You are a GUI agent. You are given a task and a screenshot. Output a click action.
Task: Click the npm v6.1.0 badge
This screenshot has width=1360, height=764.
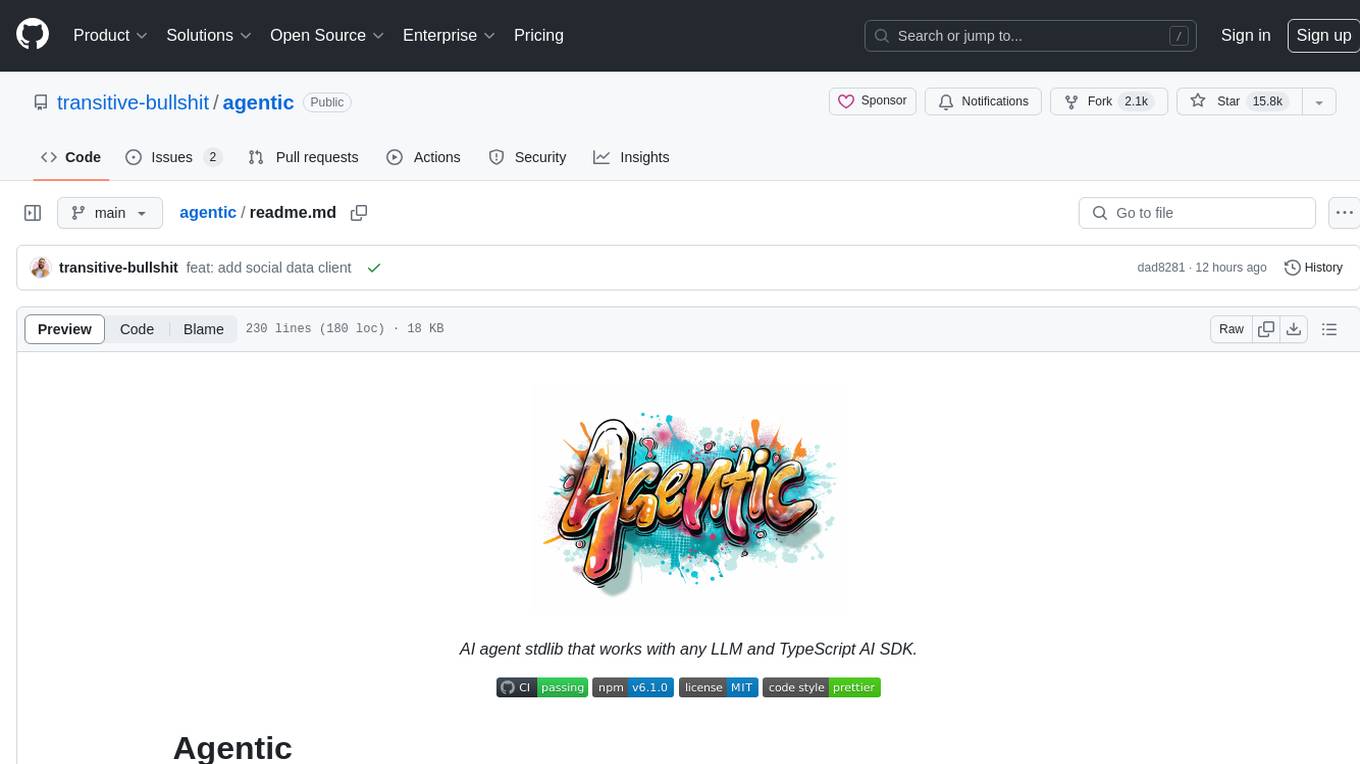pyautogui.click(x=633, y=687)
